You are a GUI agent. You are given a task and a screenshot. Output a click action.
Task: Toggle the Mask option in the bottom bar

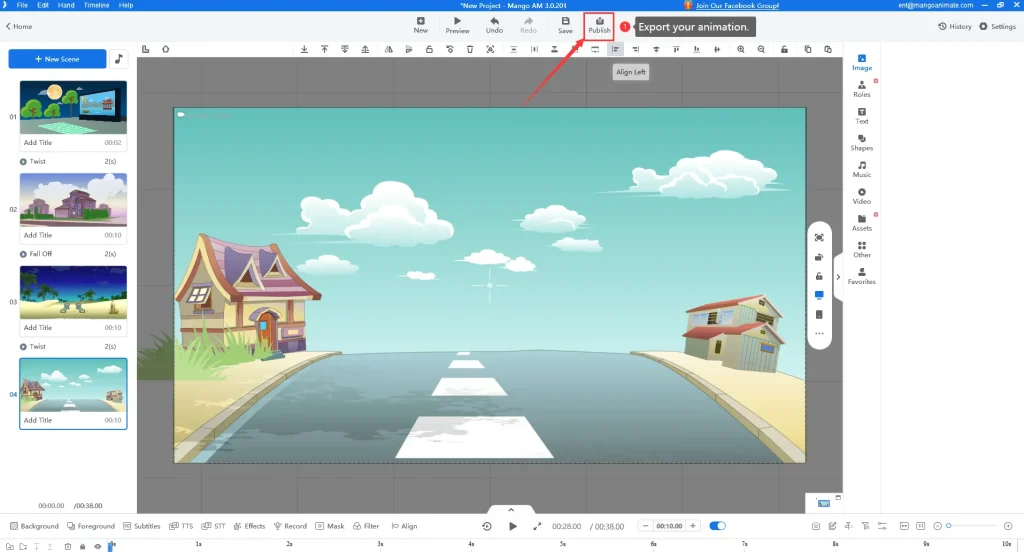pos(329,526)
